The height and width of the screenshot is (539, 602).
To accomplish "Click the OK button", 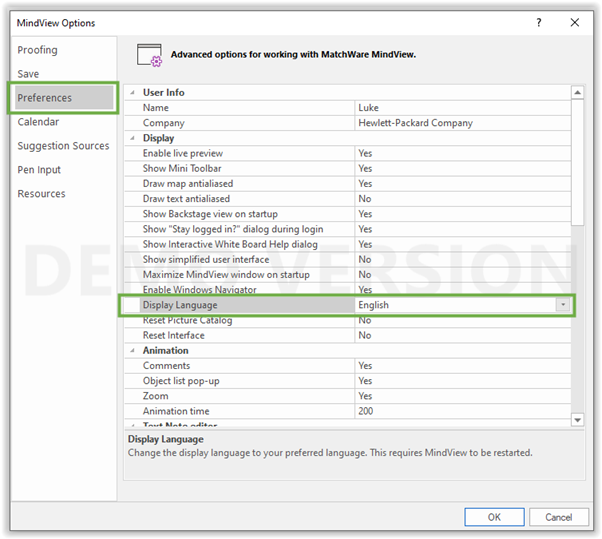I will coord(494,517).
